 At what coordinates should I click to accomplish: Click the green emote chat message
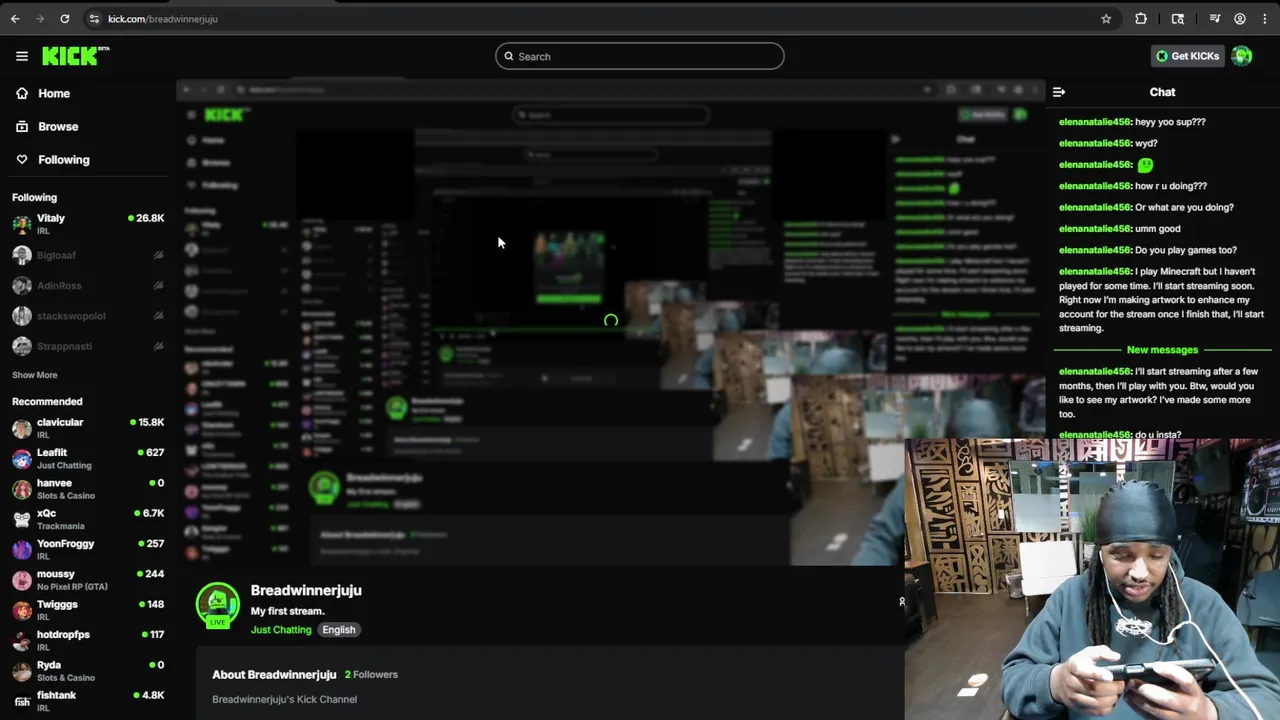(x=1145, y=165)
